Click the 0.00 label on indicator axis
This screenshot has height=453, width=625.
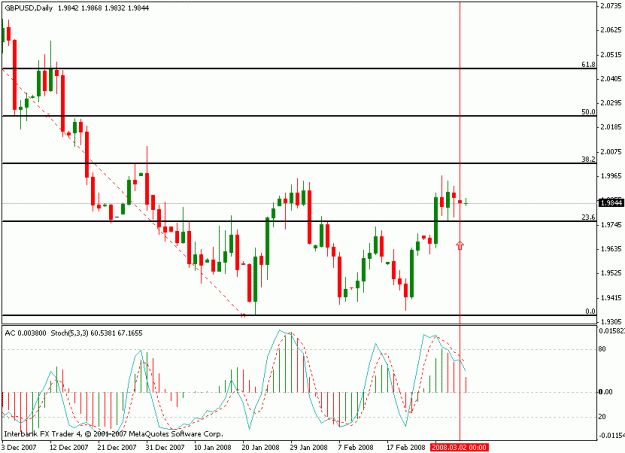[605, 392]
